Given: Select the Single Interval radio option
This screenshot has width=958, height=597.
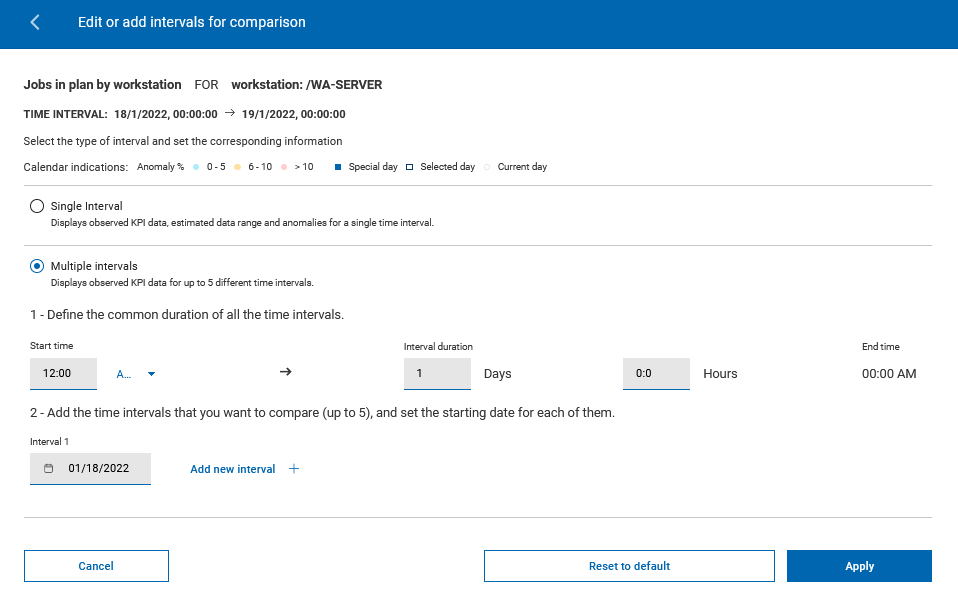Looking at the screenshot, I should [37, 206].
